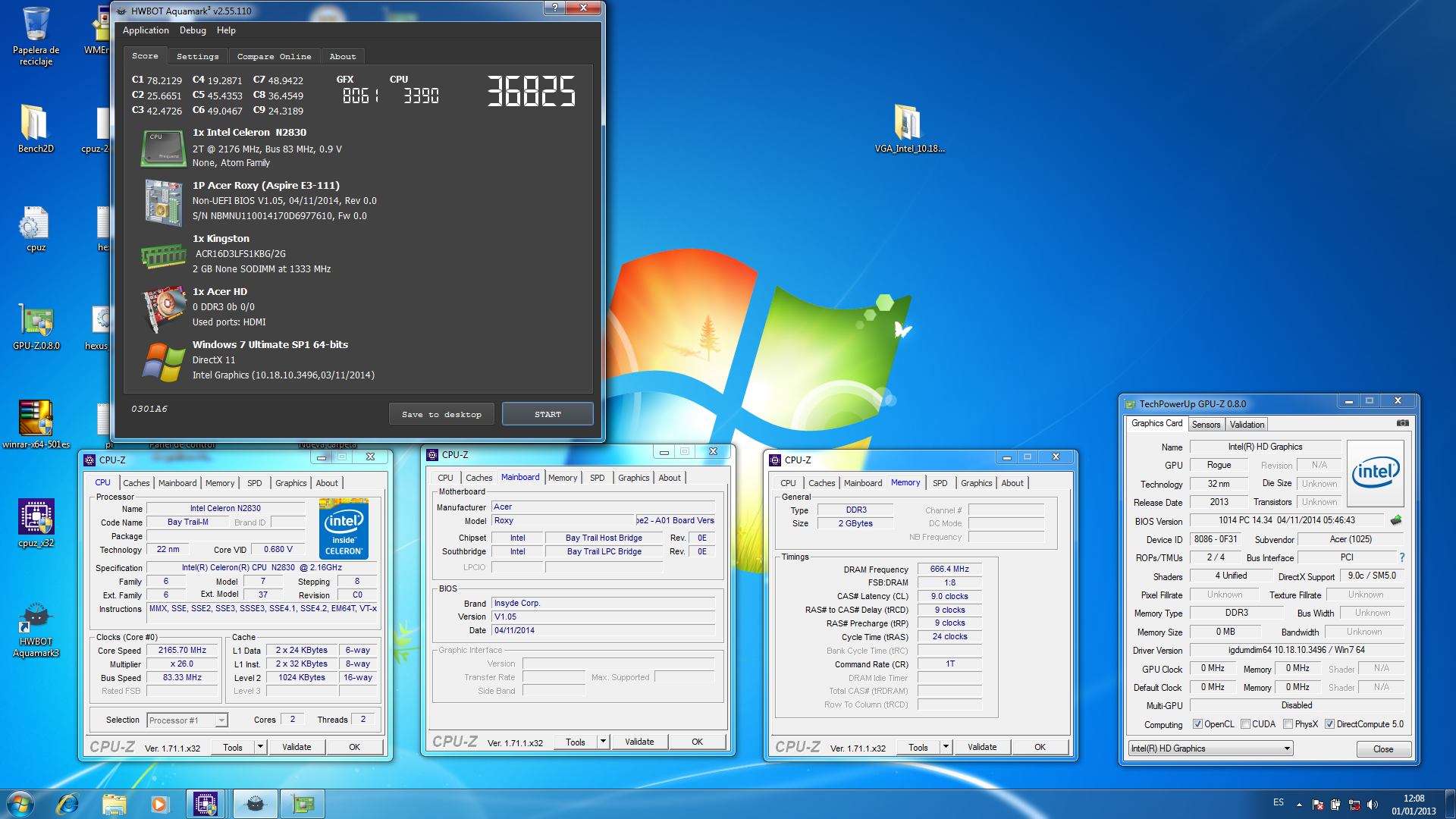The width and height of the screenshot is (1456, 819).
Task: Toggle the PhysX checkbox in GPU-Z
Action: click(1288, 724)
